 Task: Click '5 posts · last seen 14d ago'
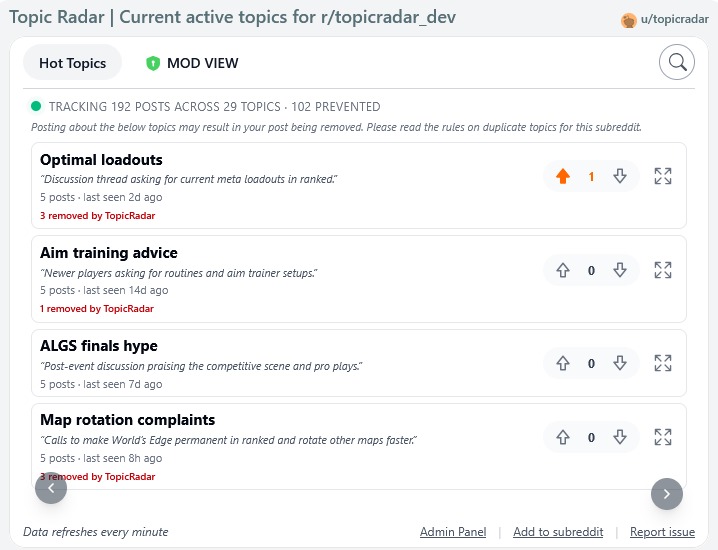[x=104, y=290]
